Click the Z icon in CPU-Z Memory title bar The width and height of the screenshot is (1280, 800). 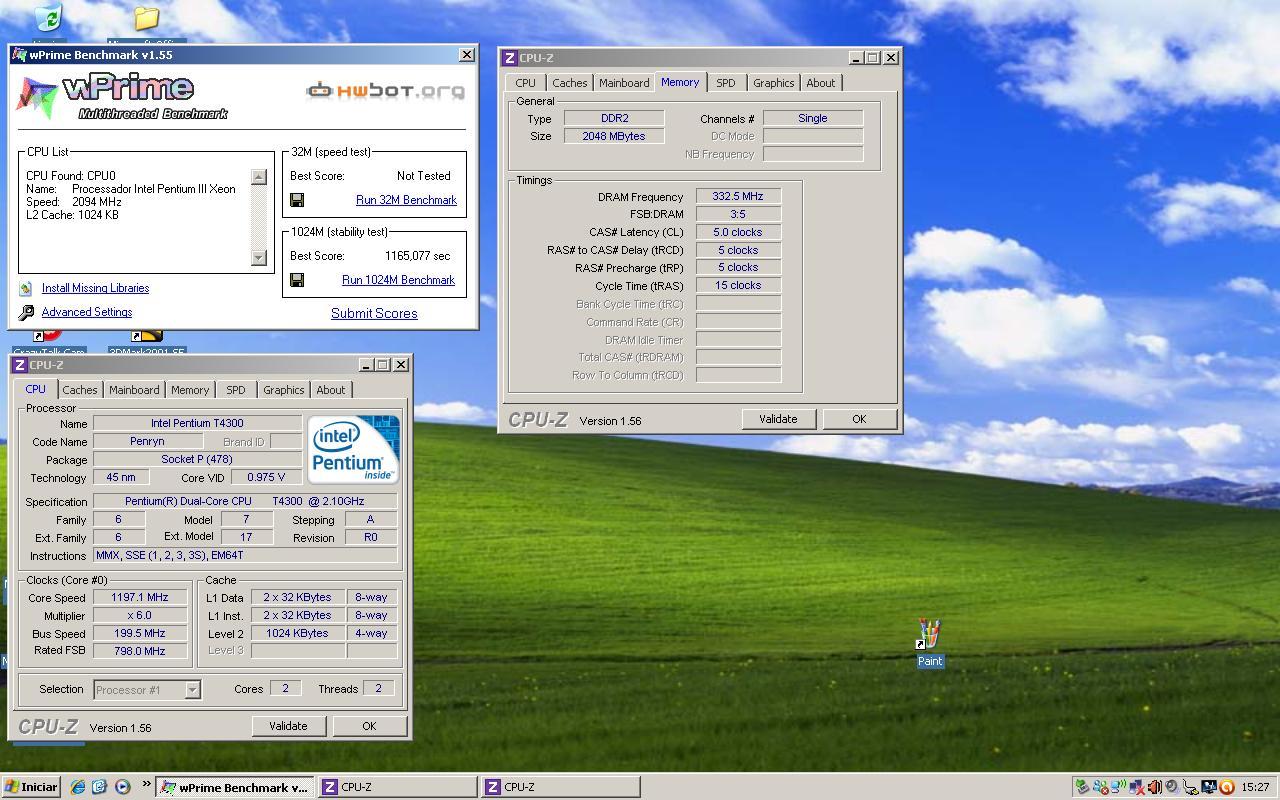click(x=510, y=58)
